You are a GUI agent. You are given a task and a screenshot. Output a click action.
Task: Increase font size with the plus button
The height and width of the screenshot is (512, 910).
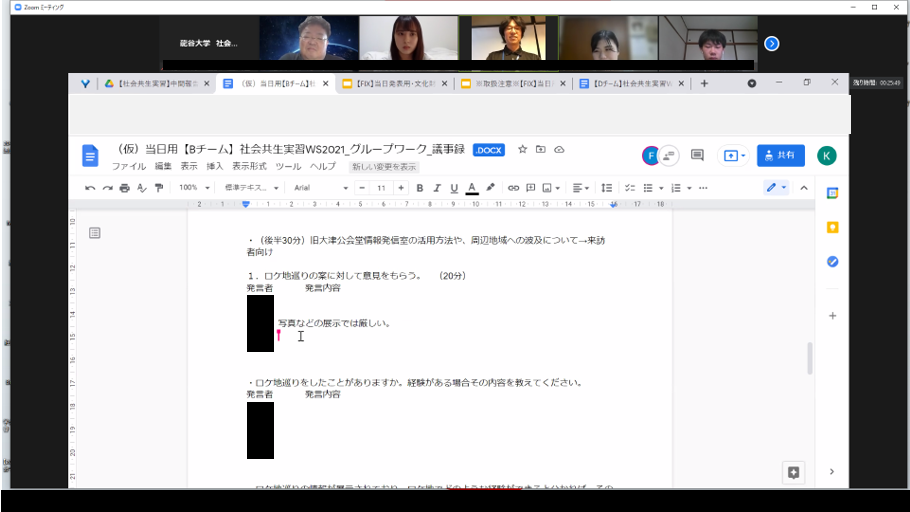[x=400, y=188]
